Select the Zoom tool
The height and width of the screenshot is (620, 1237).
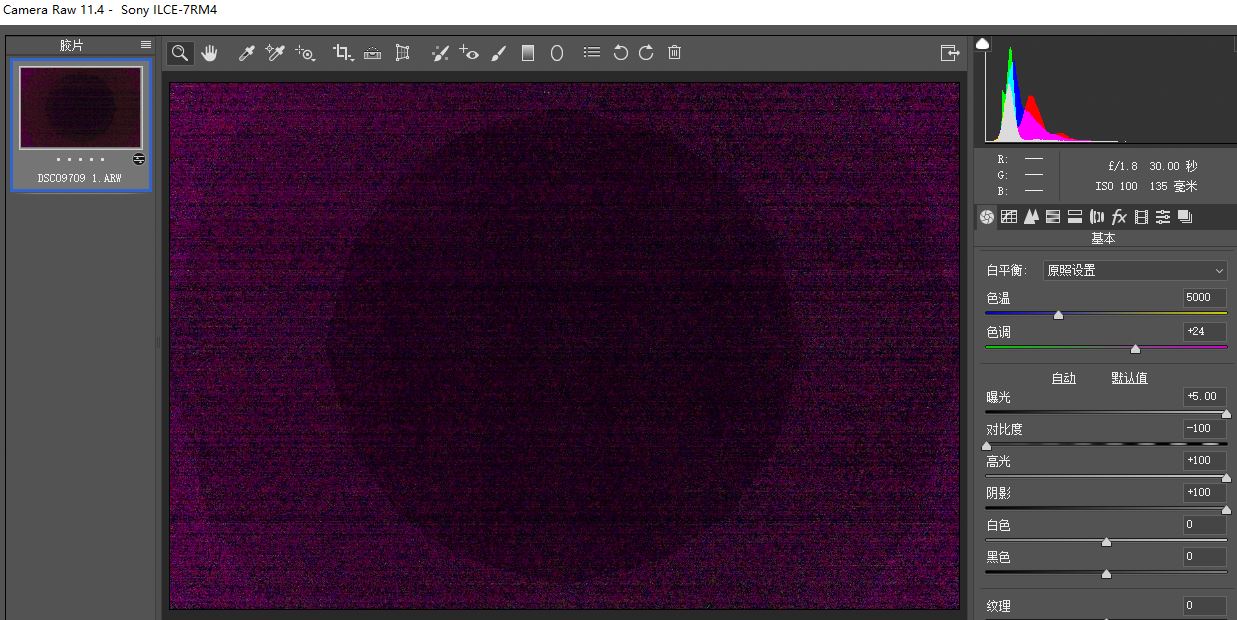point(180,53)
